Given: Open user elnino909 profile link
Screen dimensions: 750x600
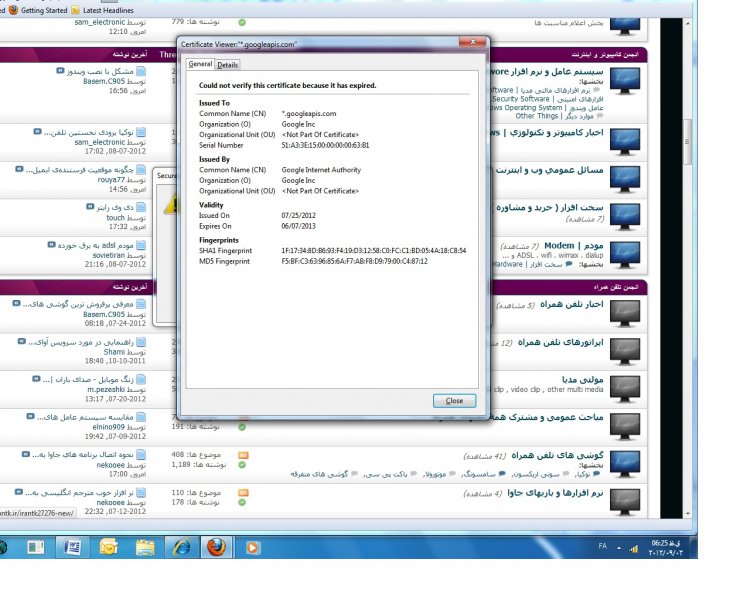Looking at the screenshot, I should tap(109, 427).
